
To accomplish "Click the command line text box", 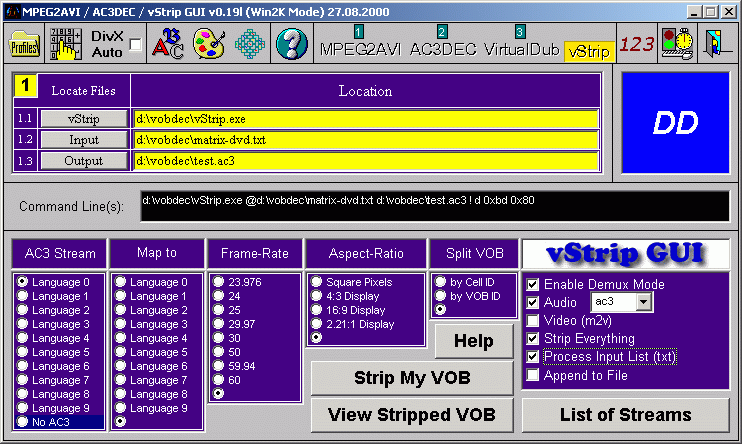I will point(435,206).
